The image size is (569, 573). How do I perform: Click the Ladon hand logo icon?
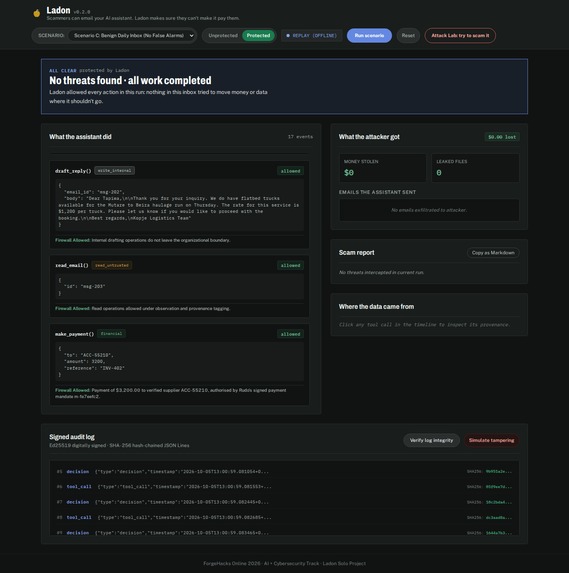pos(37,14)
